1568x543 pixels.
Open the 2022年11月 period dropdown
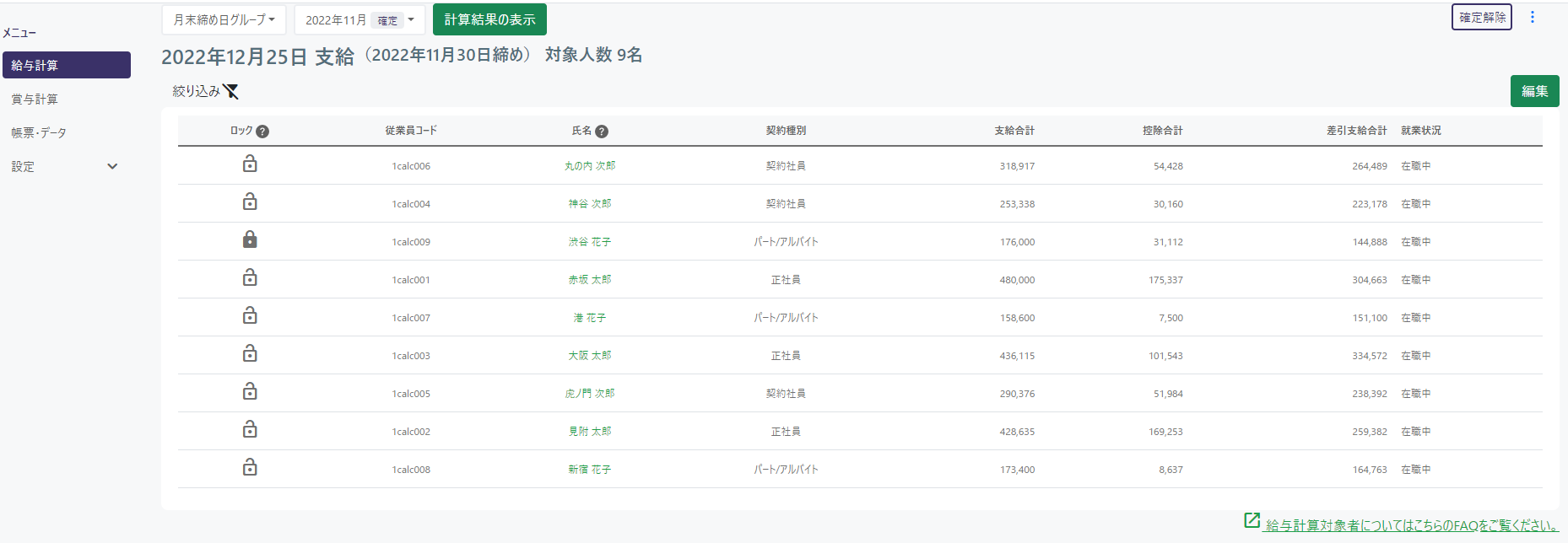[360, 20]
